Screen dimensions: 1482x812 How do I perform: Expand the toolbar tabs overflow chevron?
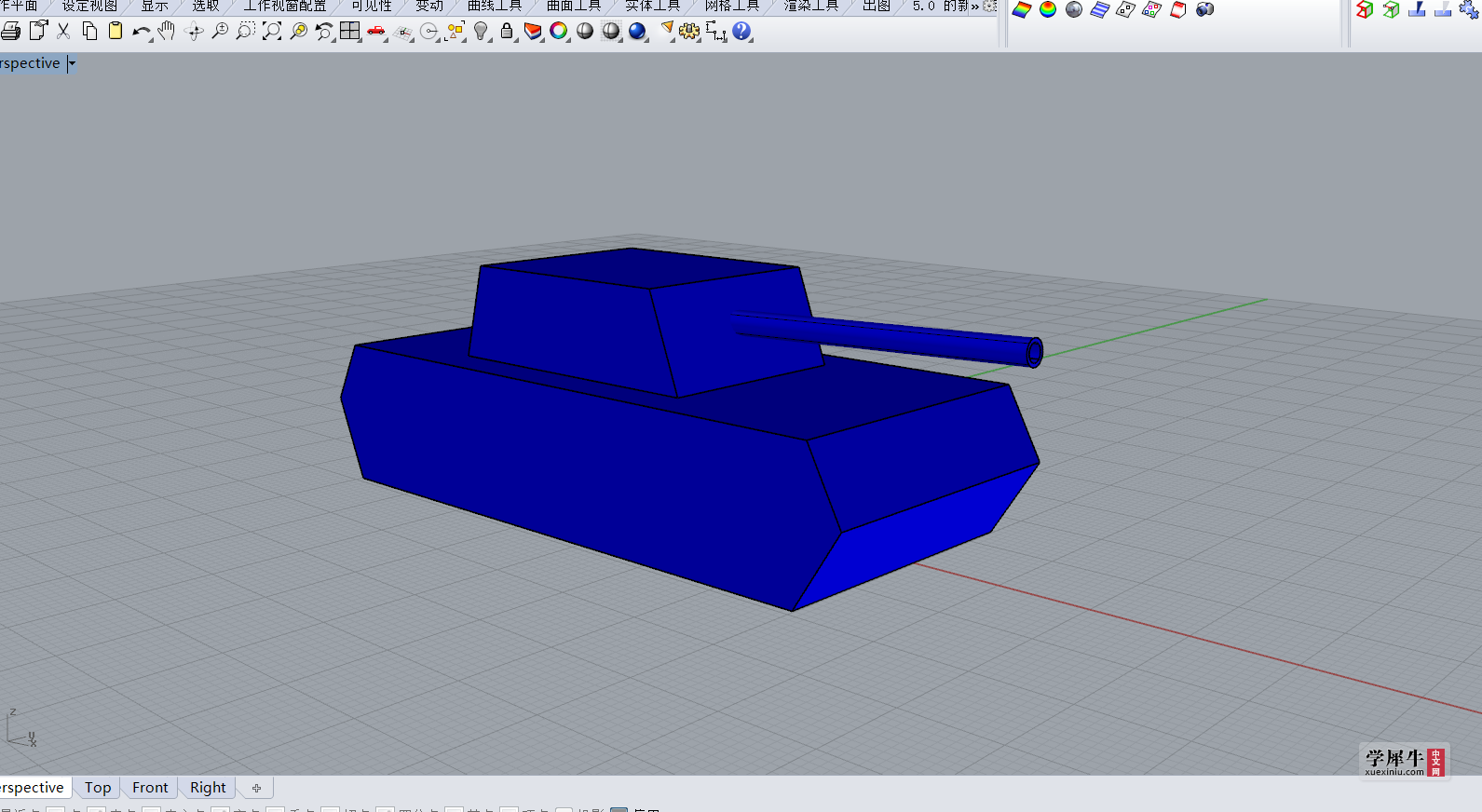click(975, 6)
